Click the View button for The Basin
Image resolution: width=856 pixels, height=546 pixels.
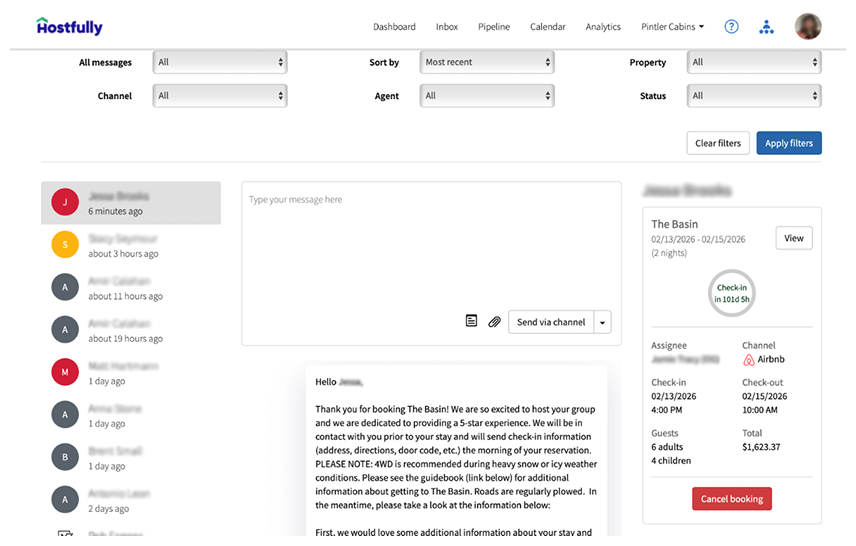tap(793, 238)
